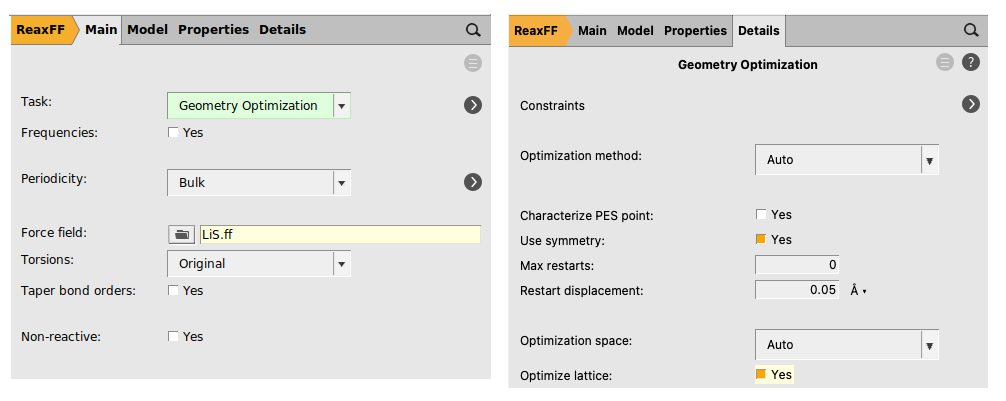Enable Characterize PES point checkbox
The height and width of the screenshot is (401, 1006).
pyautogui.click(x=761, y=214)
